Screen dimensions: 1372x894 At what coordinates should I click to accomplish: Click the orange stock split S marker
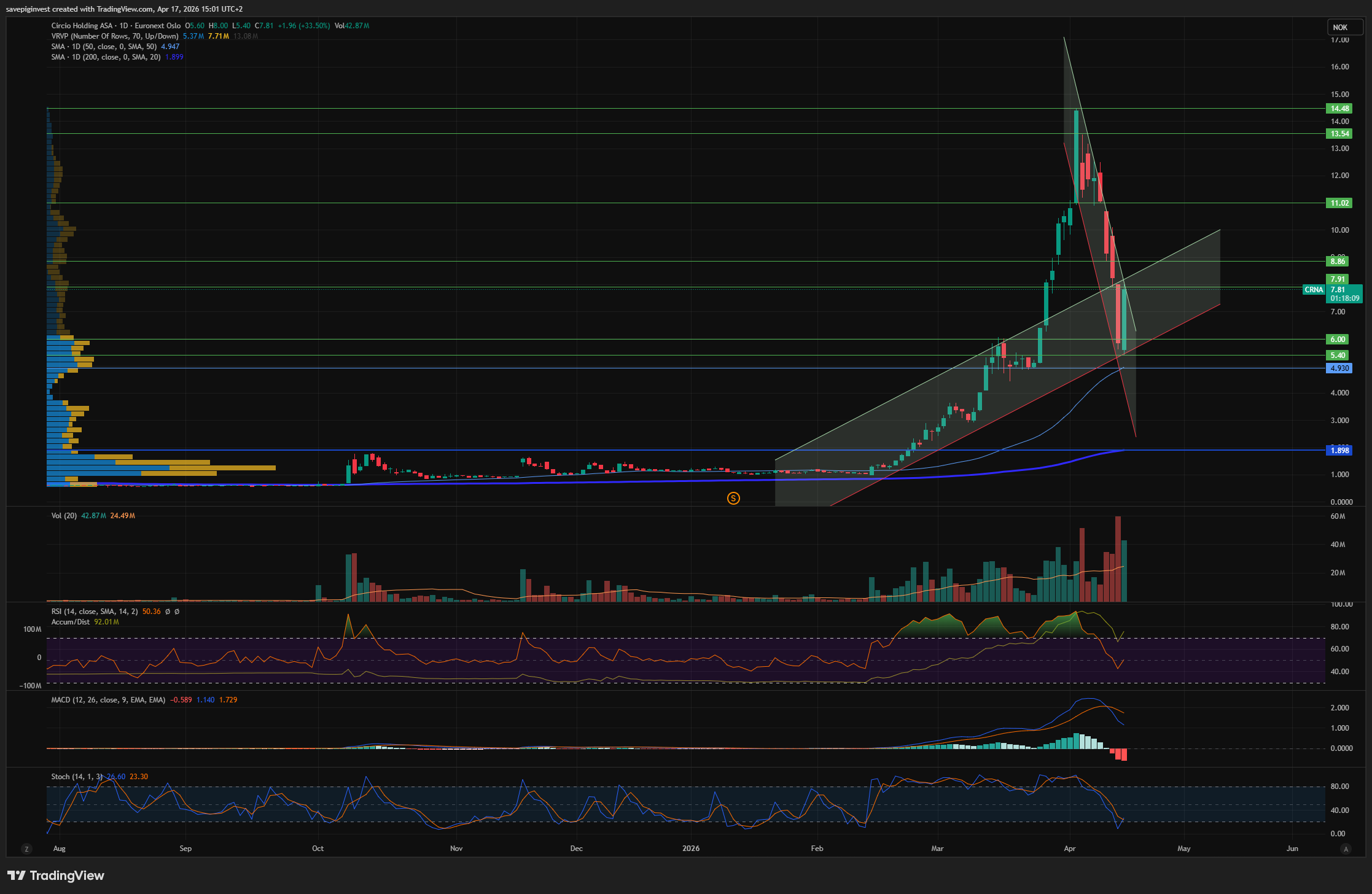pyautogui.click(x=733, y=498)
